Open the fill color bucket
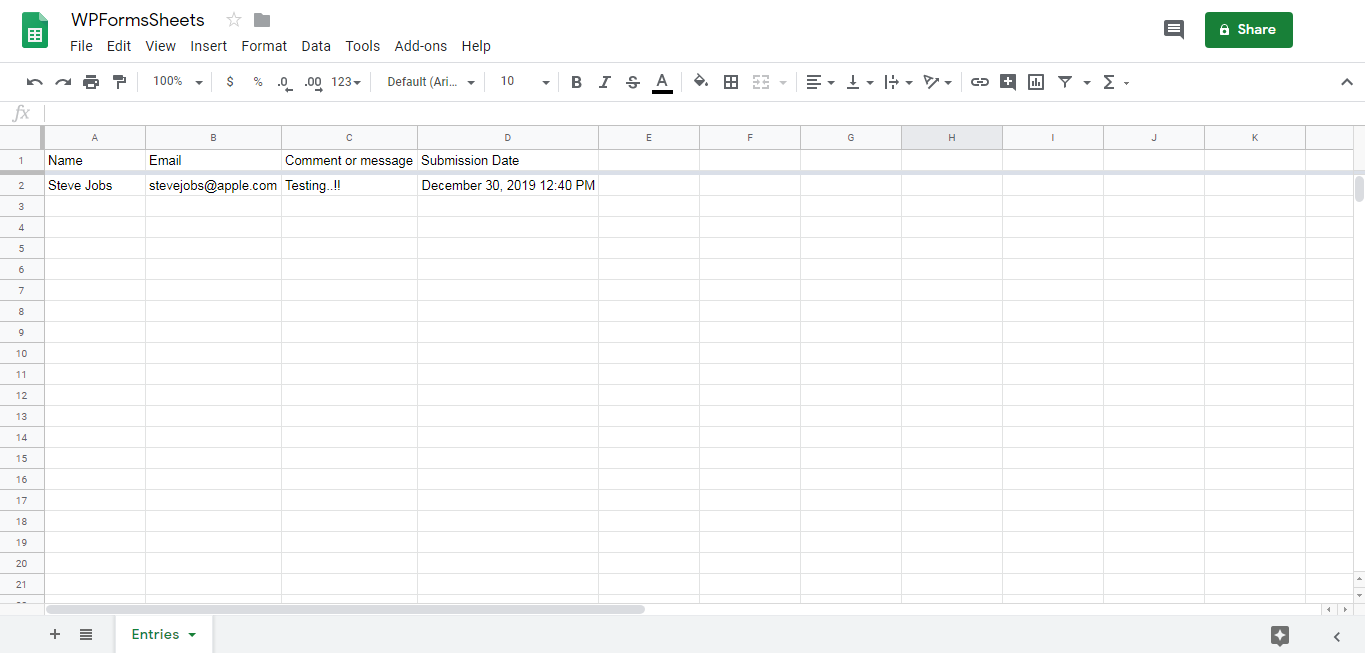Screen dimensions: 1365x653 point(701,82)
